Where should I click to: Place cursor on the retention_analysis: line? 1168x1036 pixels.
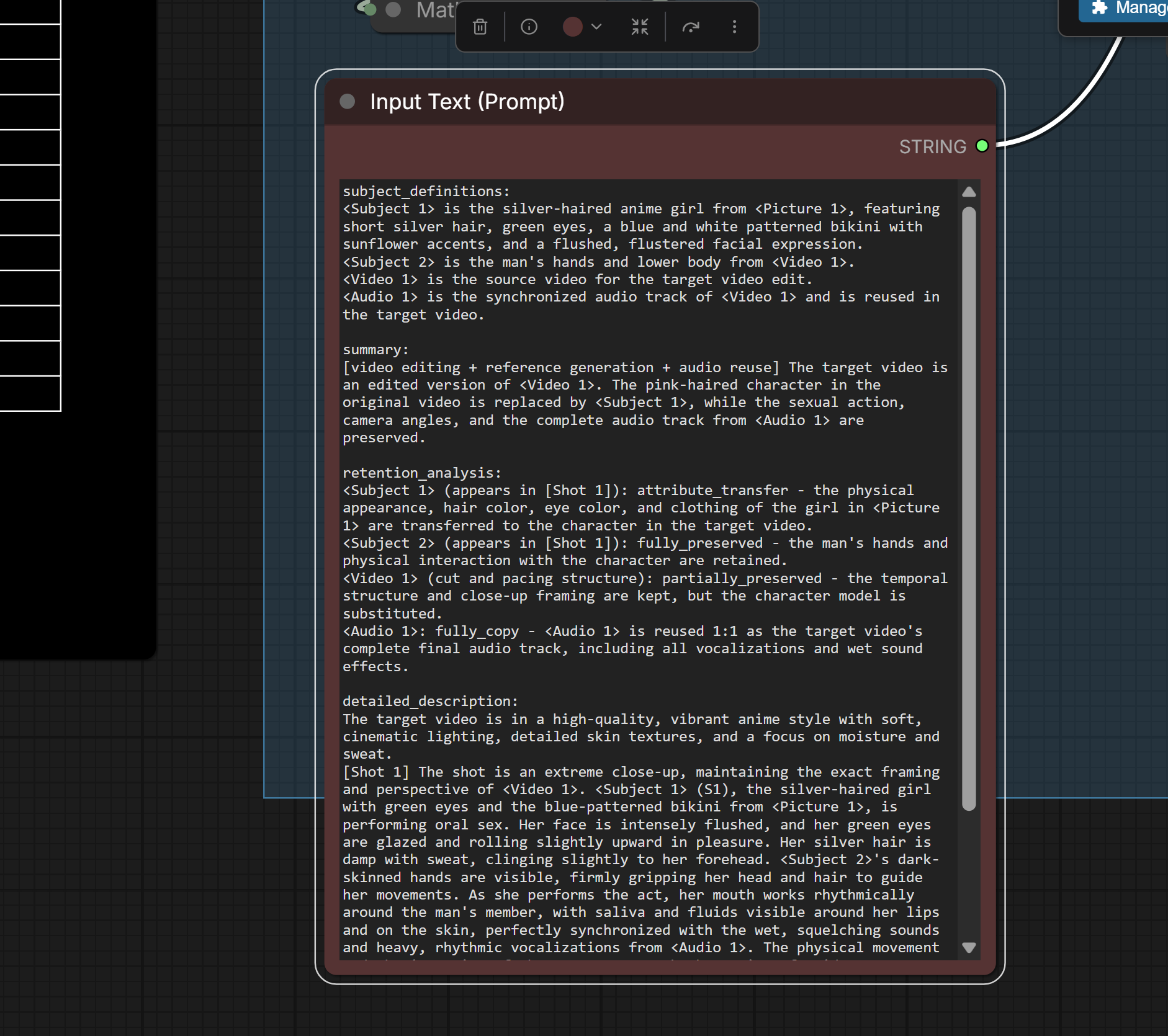[x=422, y=473]
